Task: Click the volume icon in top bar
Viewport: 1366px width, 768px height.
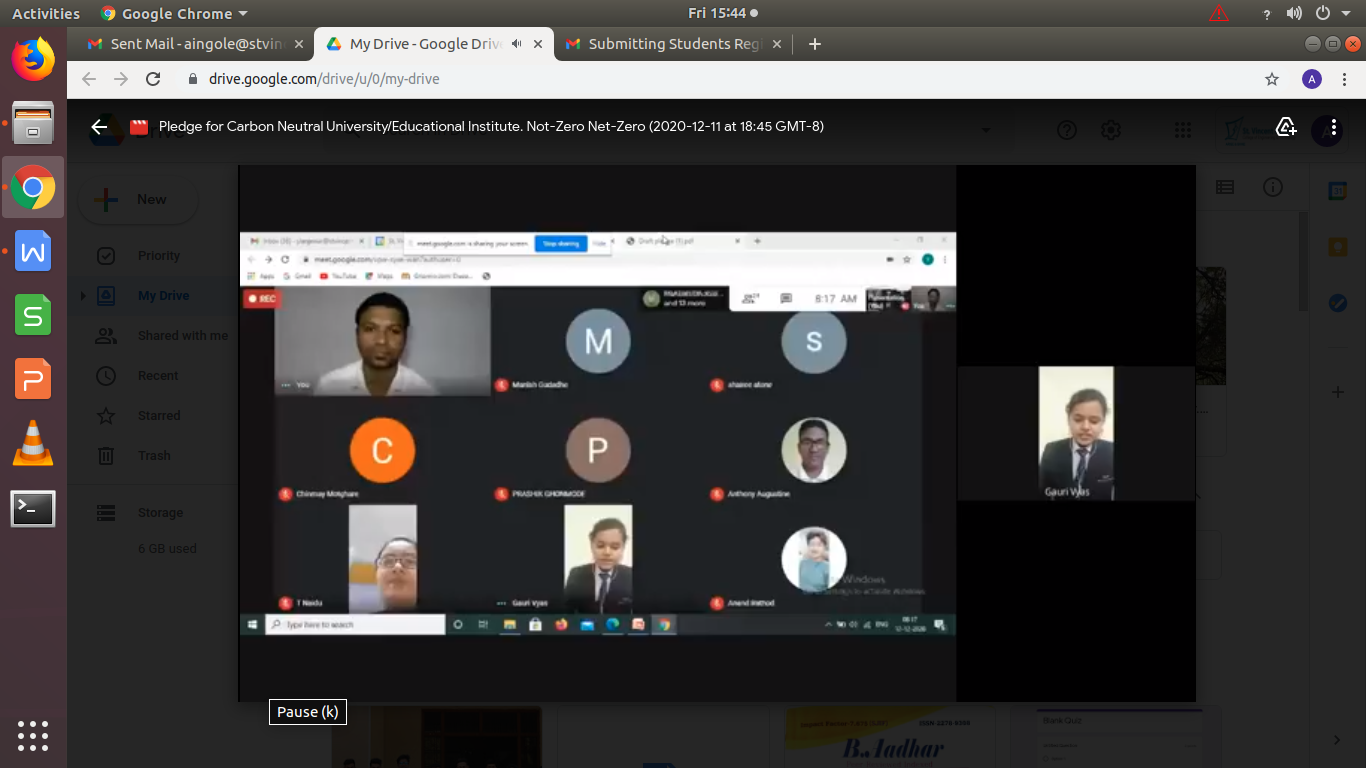Action: click(x=1294, y=13)
